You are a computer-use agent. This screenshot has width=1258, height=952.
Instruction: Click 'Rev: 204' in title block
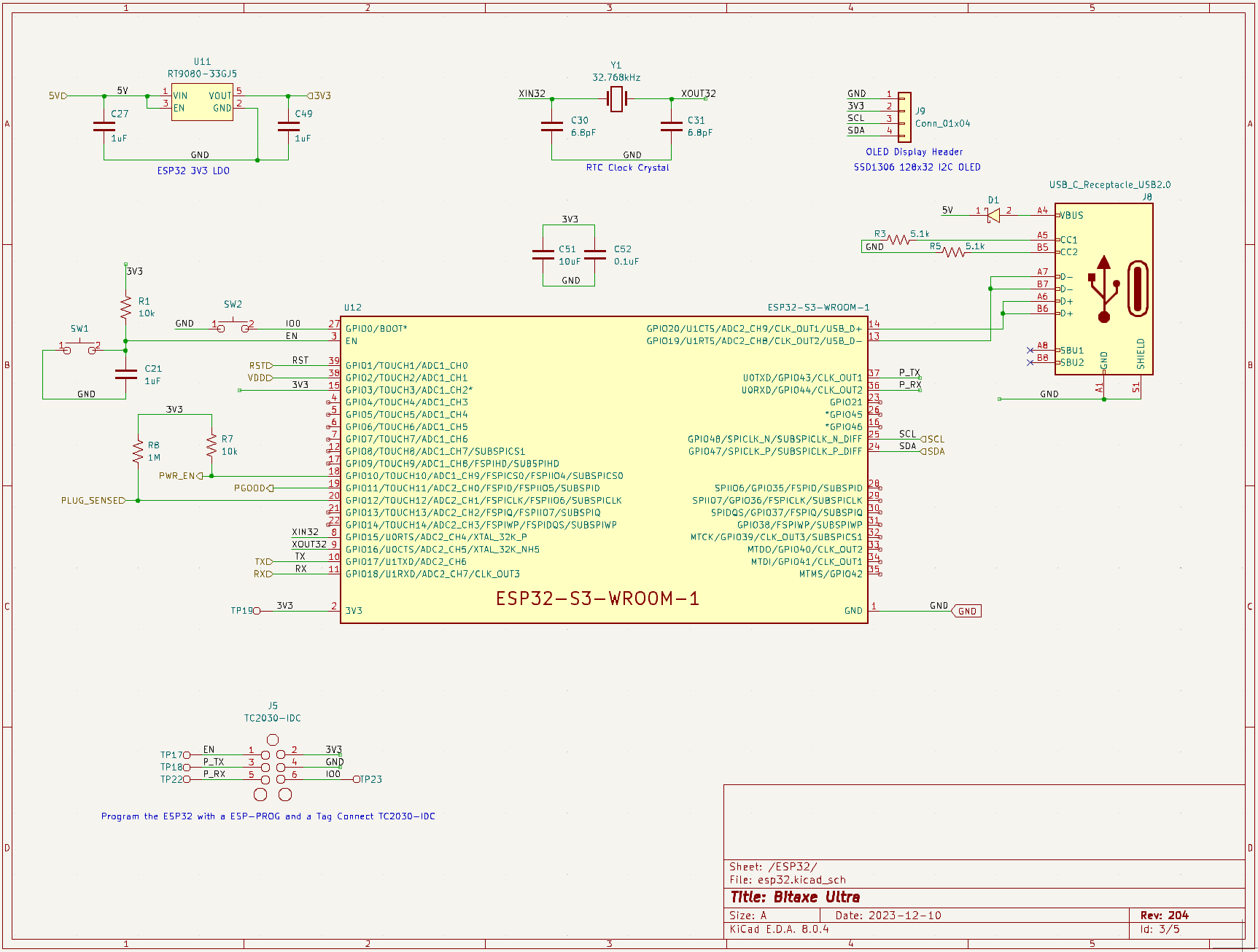click(x=1165, y=916)
